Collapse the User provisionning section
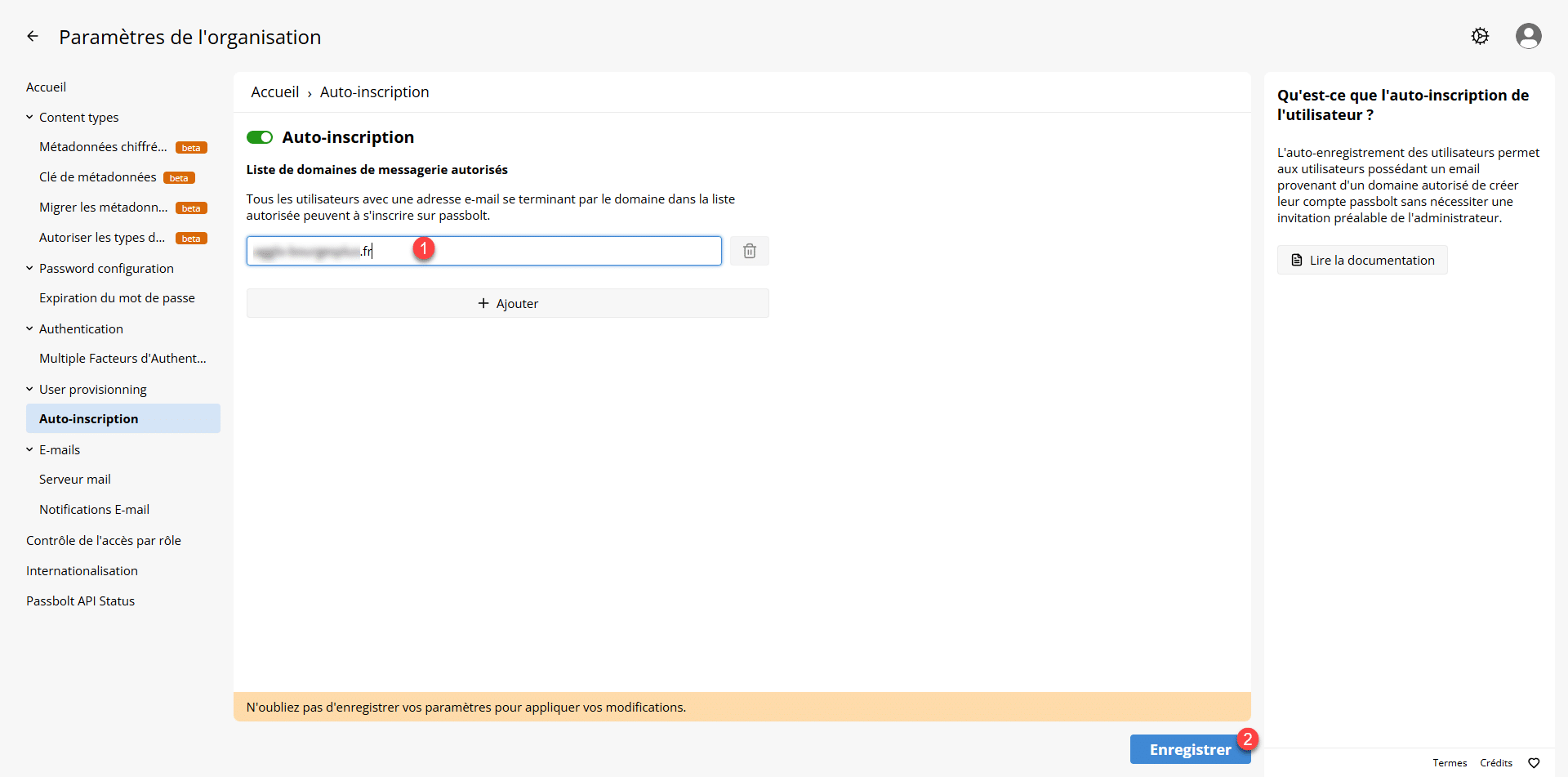 pos(29,390)
